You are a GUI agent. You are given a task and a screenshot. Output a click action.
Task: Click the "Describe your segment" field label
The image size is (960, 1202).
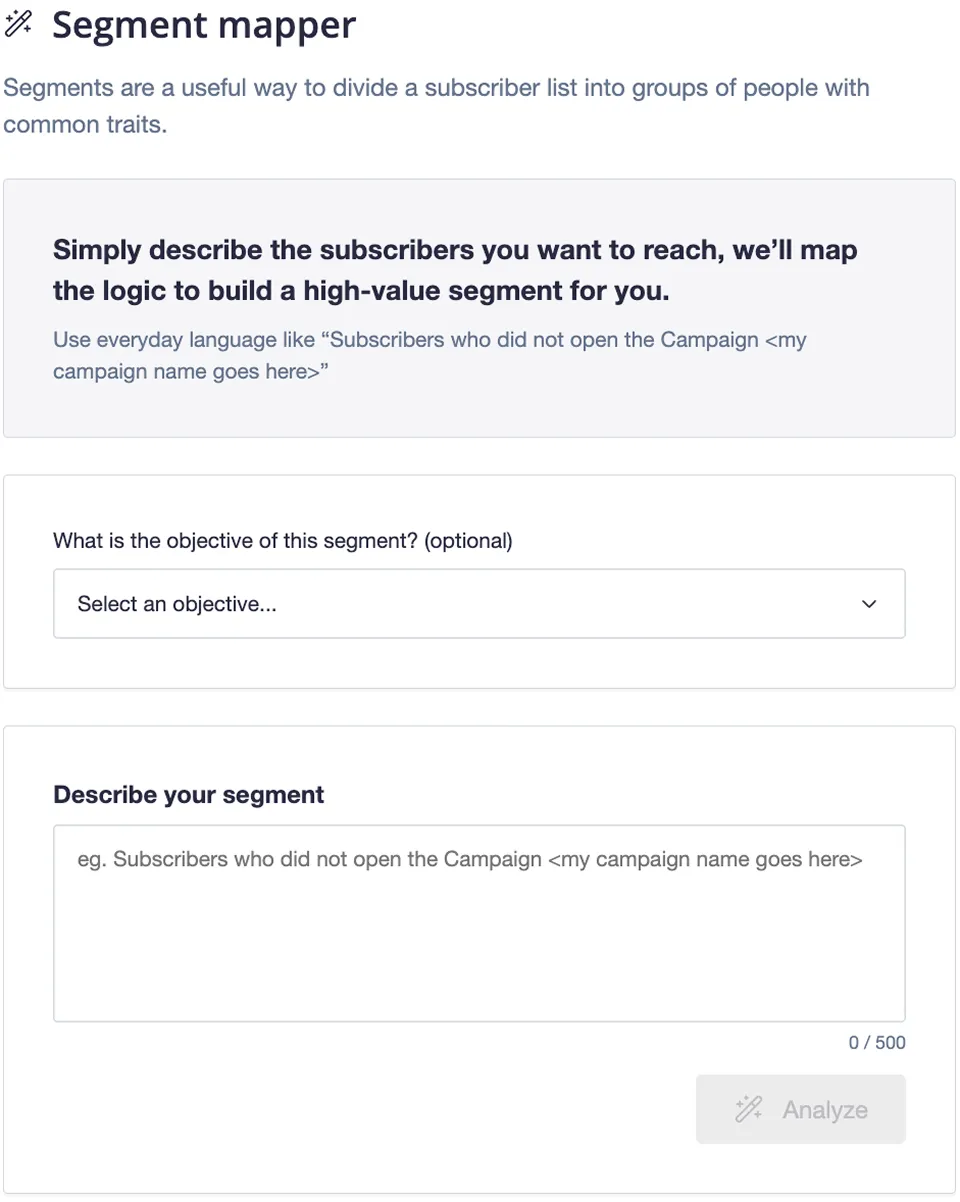189,795
